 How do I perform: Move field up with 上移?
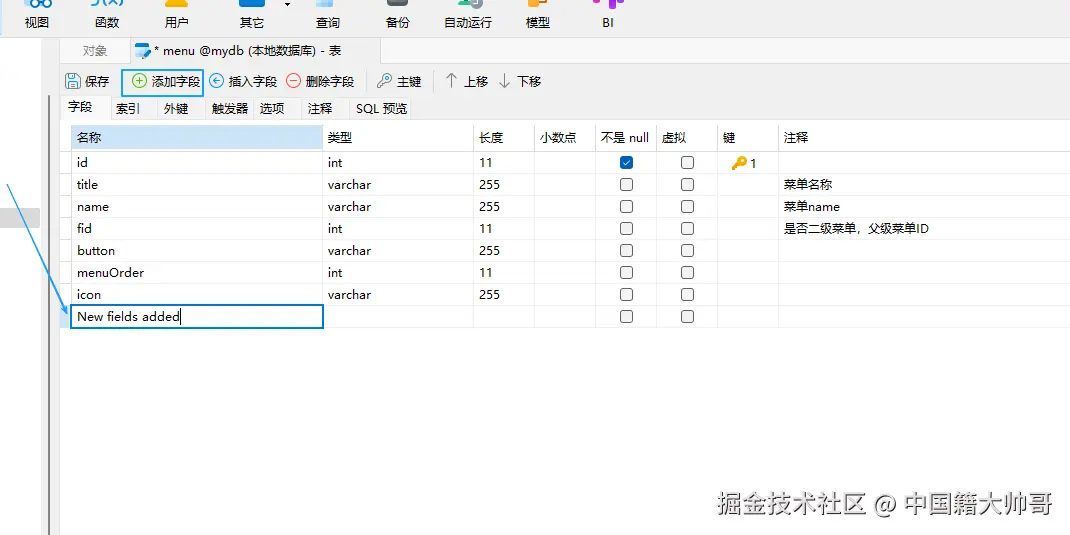(467, 82)
